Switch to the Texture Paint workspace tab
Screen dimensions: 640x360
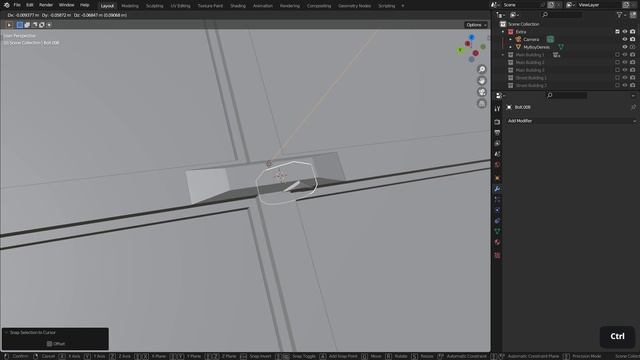click(x=210, y=6)
